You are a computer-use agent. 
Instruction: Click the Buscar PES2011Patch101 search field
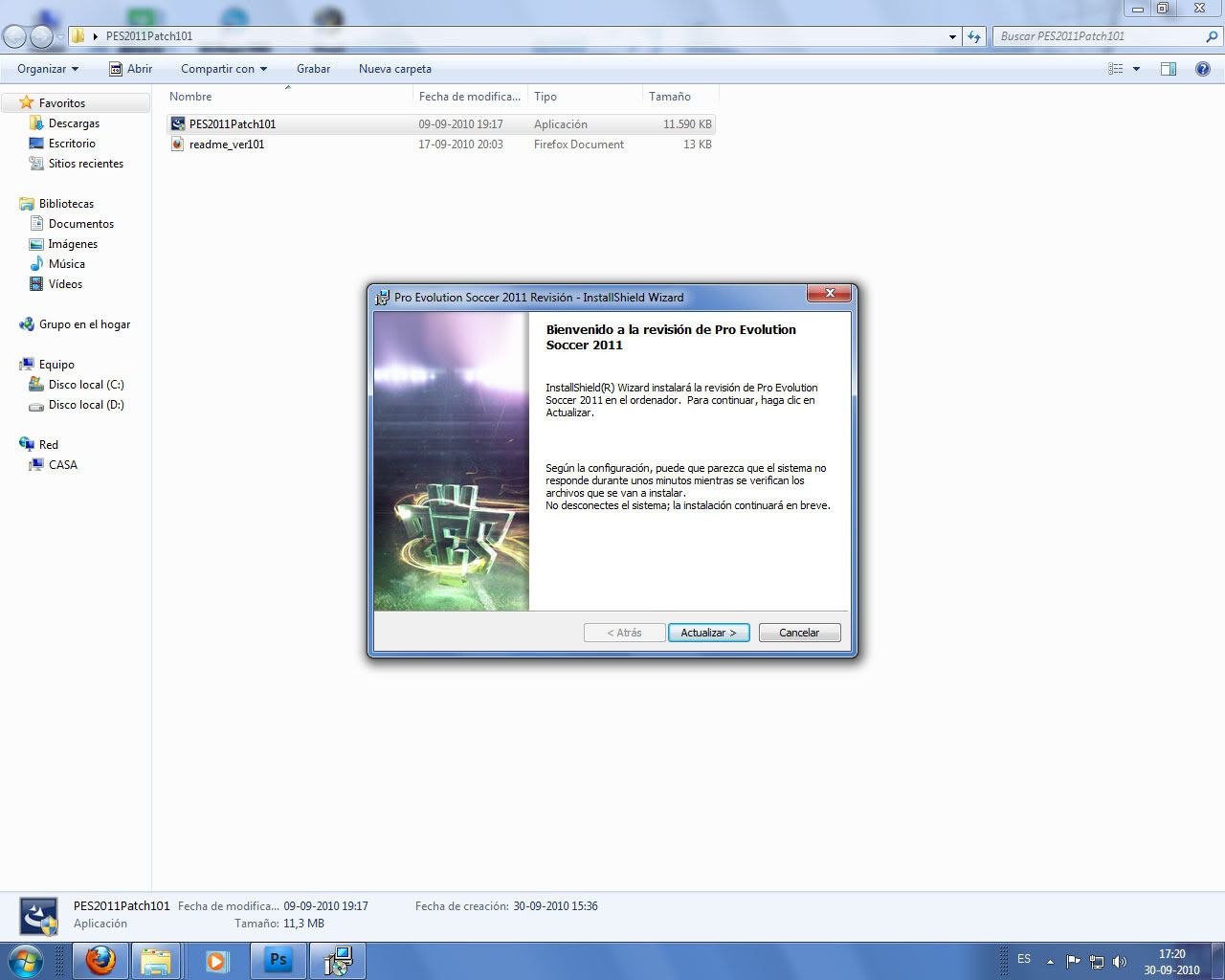point(1099,36)
